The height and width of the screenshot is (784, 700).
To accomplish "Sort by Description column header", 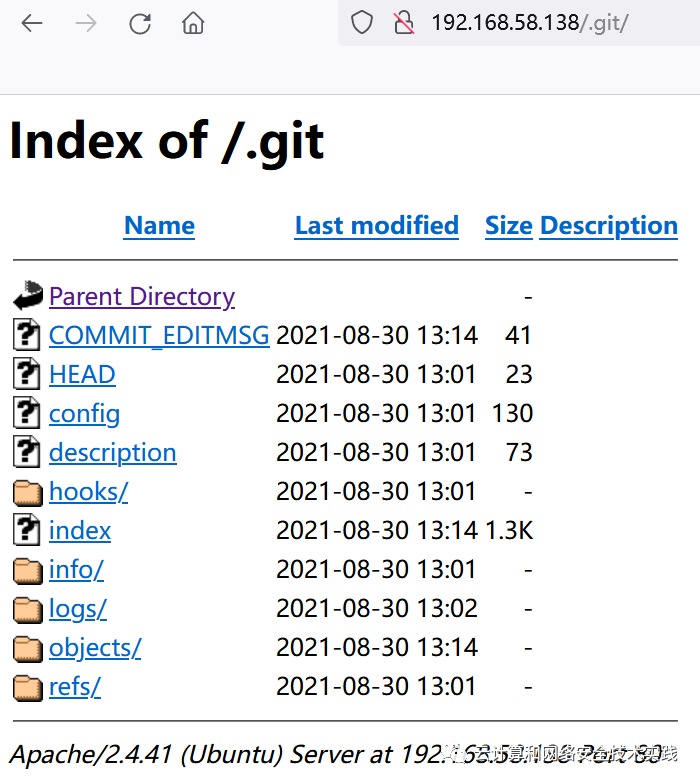I will (x=608, y=226).
